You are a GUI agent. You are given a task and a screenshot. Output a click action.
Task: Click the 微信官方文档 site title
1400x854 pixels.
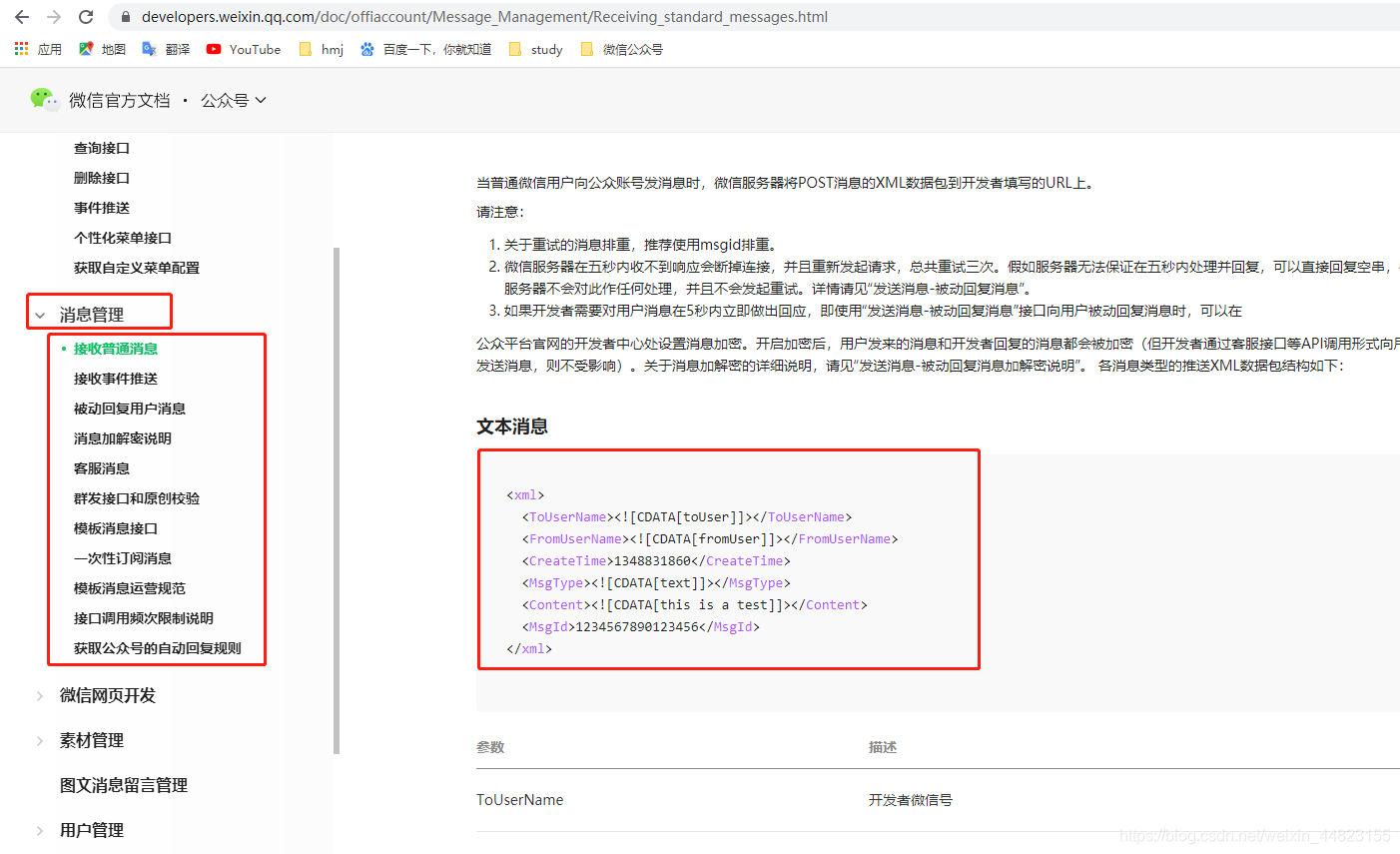[x=119, y=100]
